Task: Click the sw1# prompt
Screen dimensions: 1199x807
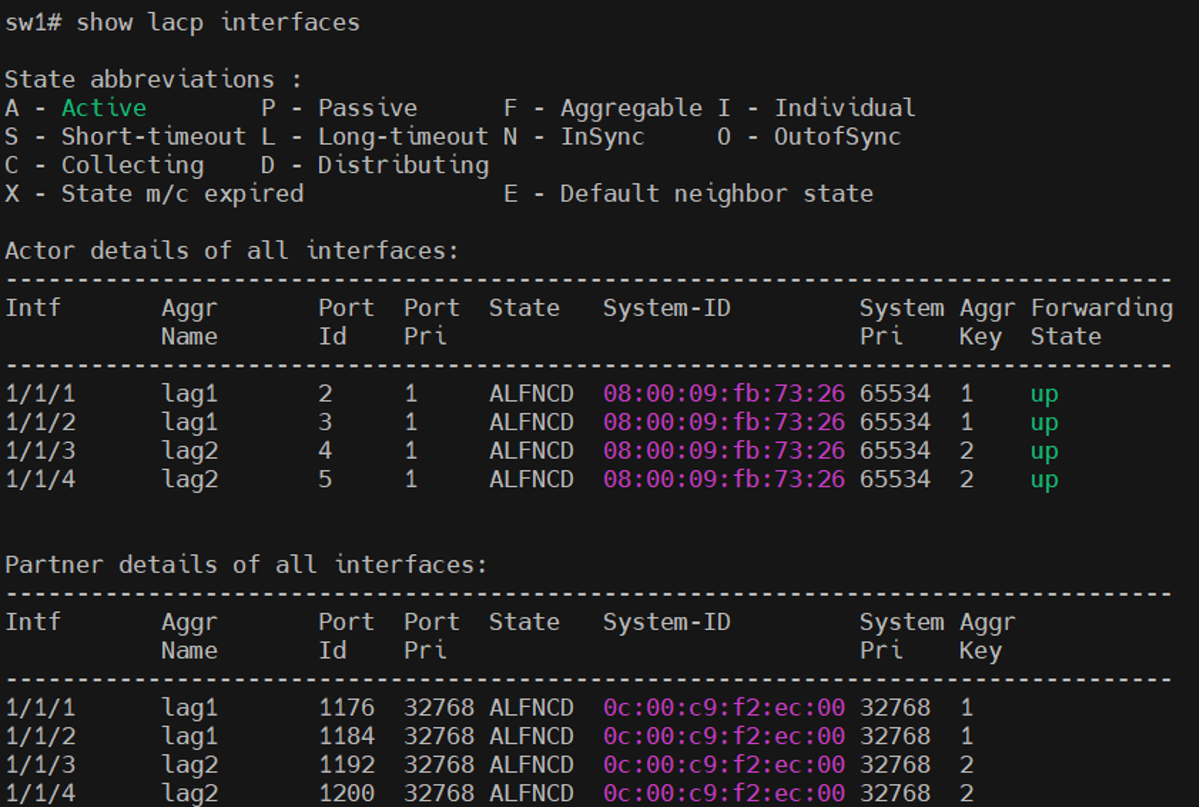Action: tap(34, 22)
